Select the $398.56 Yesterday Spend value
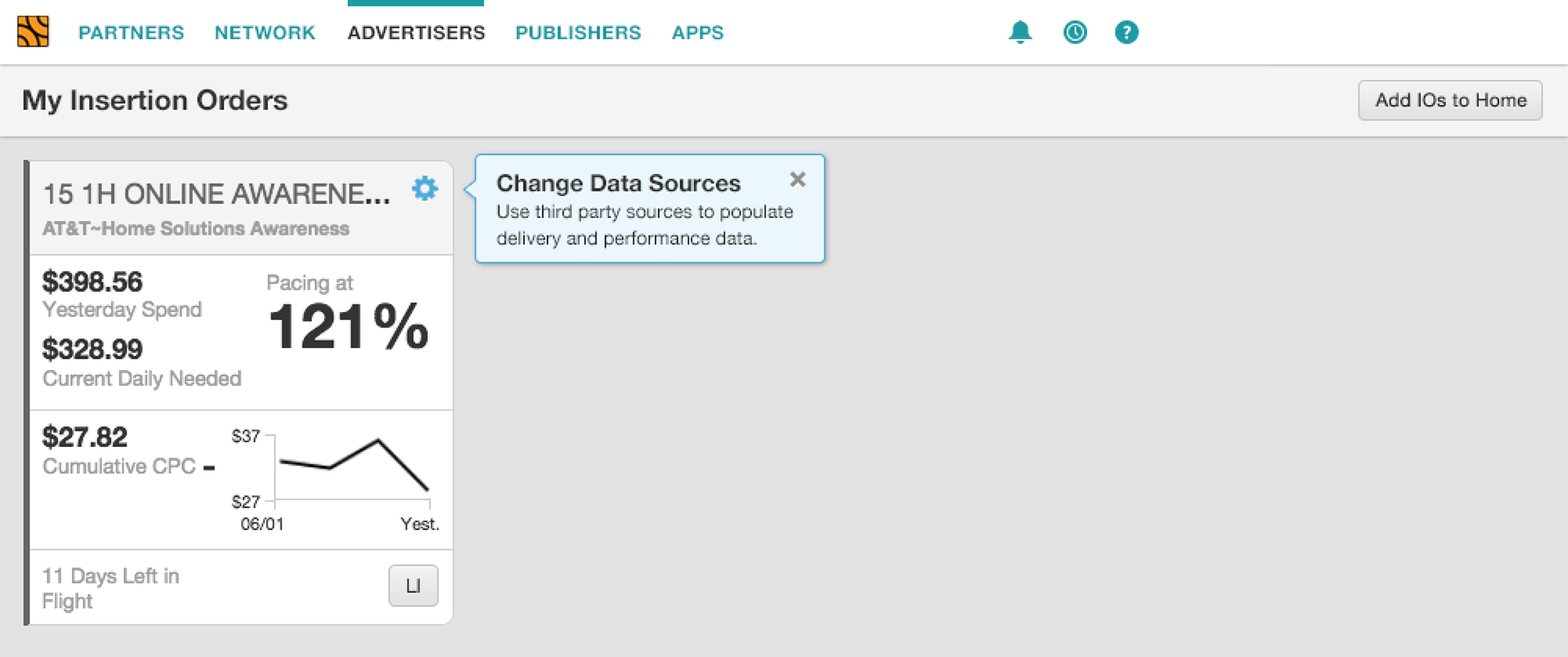The width and height of the screenshot is (1568, 657). pyautogui.click(x=92, y=282)
